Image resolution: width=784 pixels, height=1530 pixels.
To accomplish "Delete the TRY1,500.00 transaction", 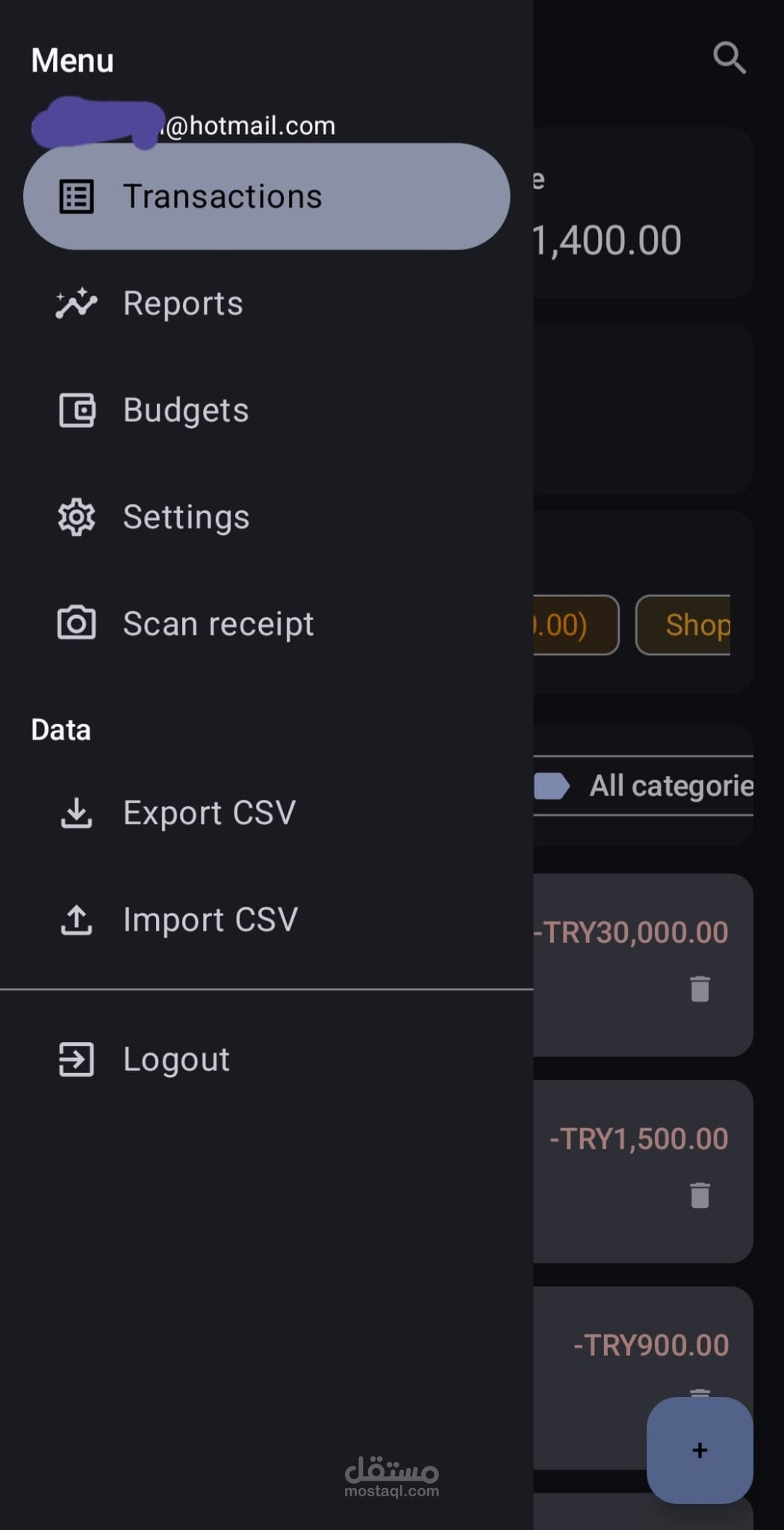I will [700, 1195].
